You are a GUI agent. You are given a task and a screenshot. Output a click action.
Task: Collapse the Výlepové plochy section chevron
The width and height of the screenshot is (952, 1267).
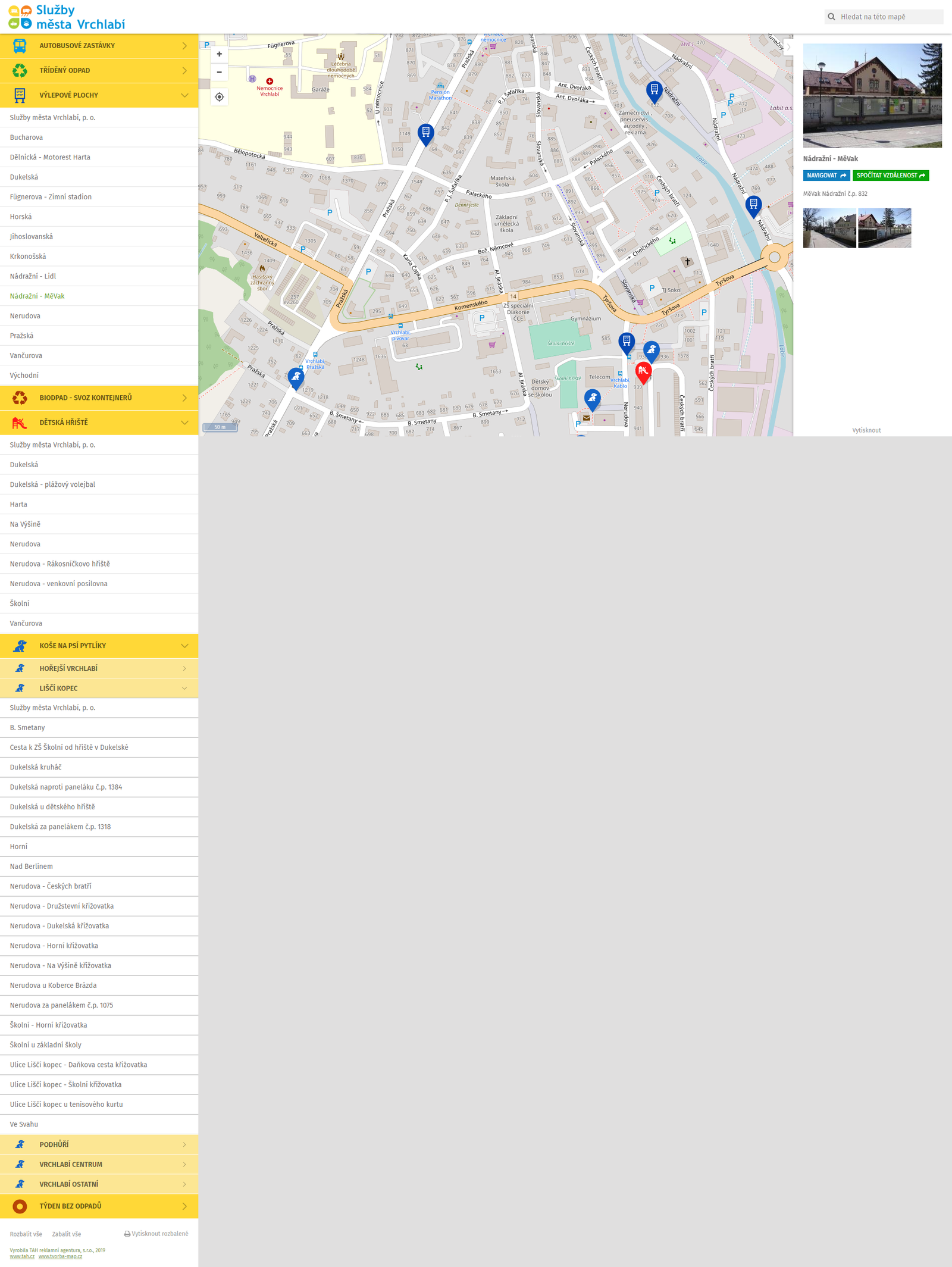[x=184, y=95]
